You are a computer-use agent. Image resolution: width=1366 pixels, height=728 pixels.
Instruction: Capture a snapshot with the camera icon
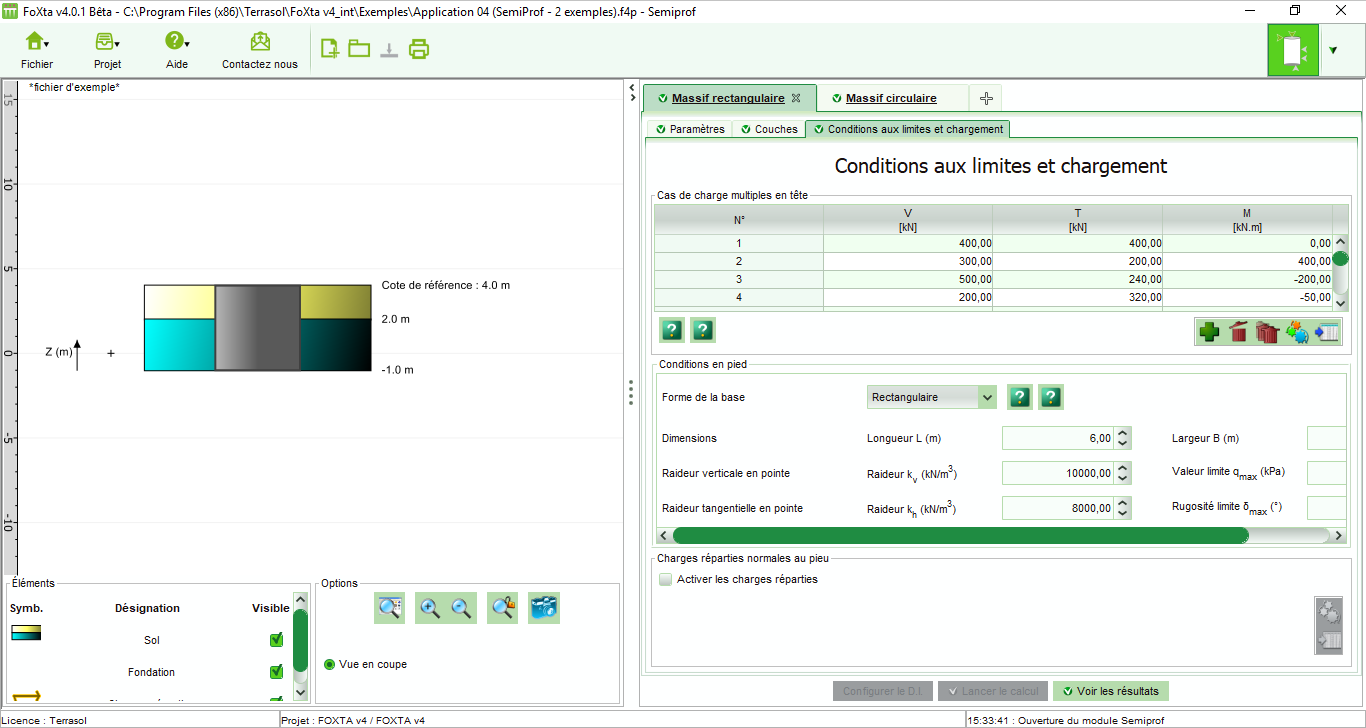tap(544, 608)
